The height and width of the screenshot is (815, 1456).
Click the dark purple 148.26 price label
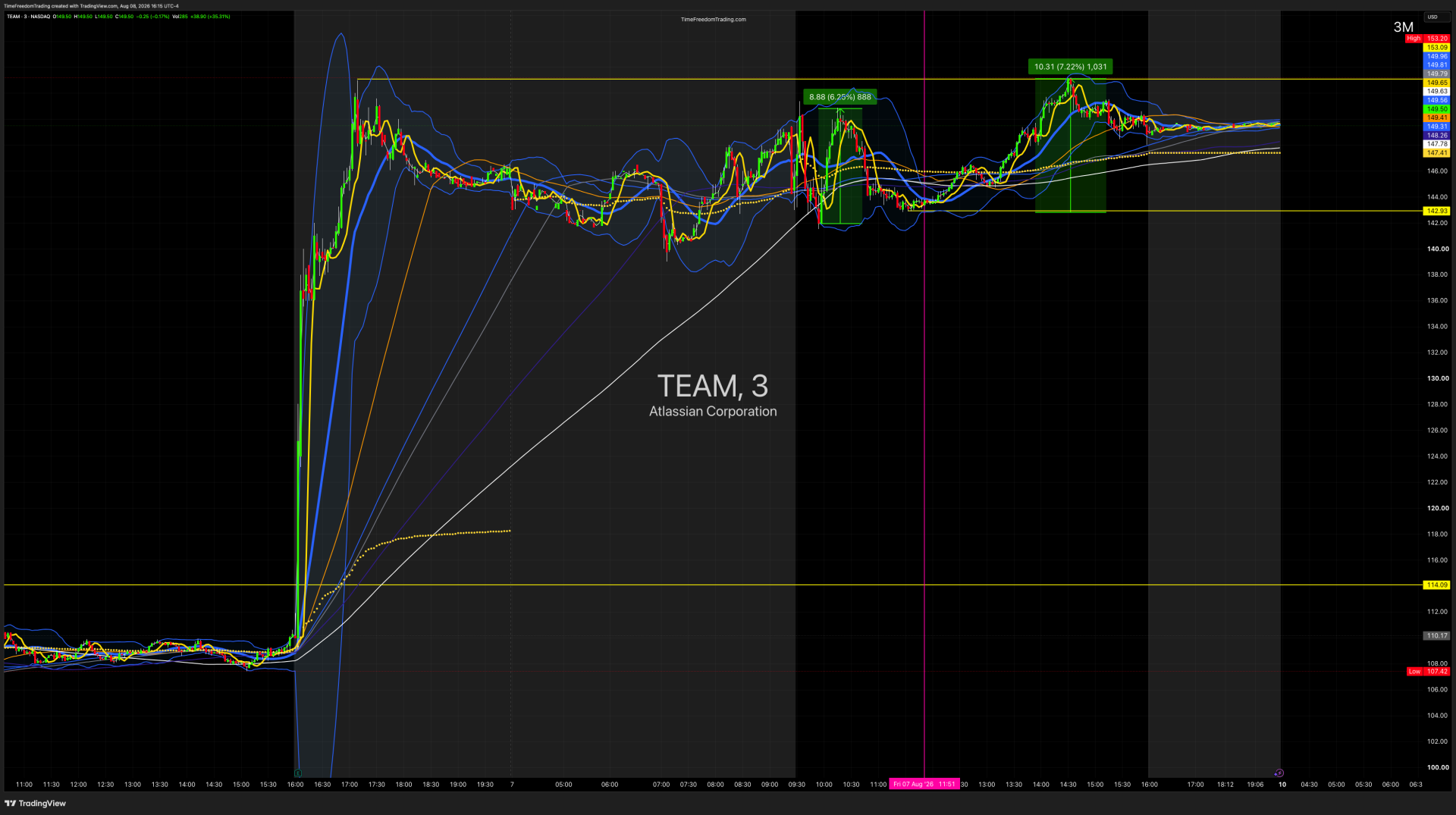[1436, 136]
